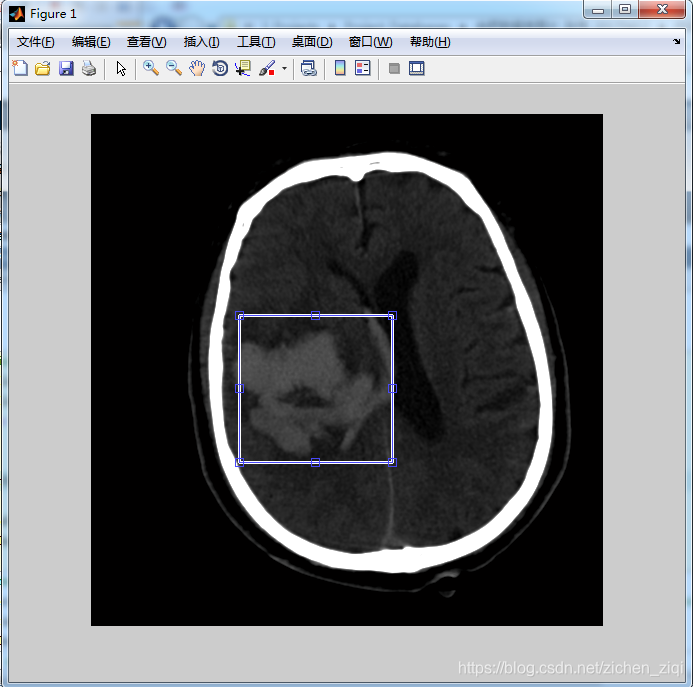Activate the Zoom In magnifier tool
The image size is (693, 687).
[x=151, y=69]
